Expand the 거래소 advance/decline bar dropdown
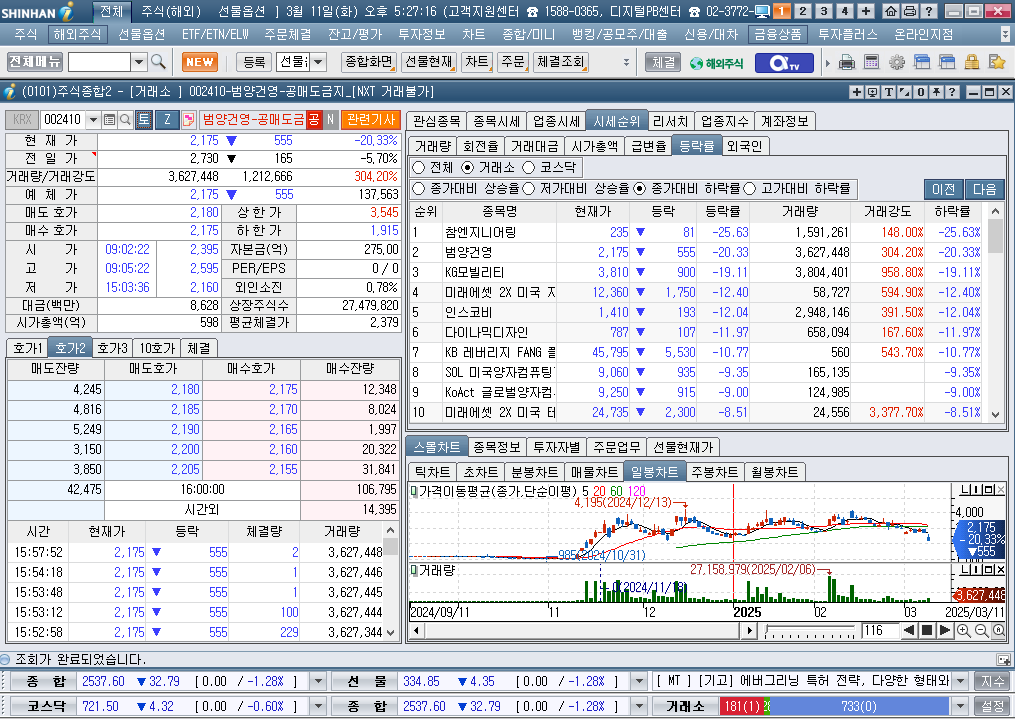This screenshot has width=1015, height=720. tap(961, 706)
